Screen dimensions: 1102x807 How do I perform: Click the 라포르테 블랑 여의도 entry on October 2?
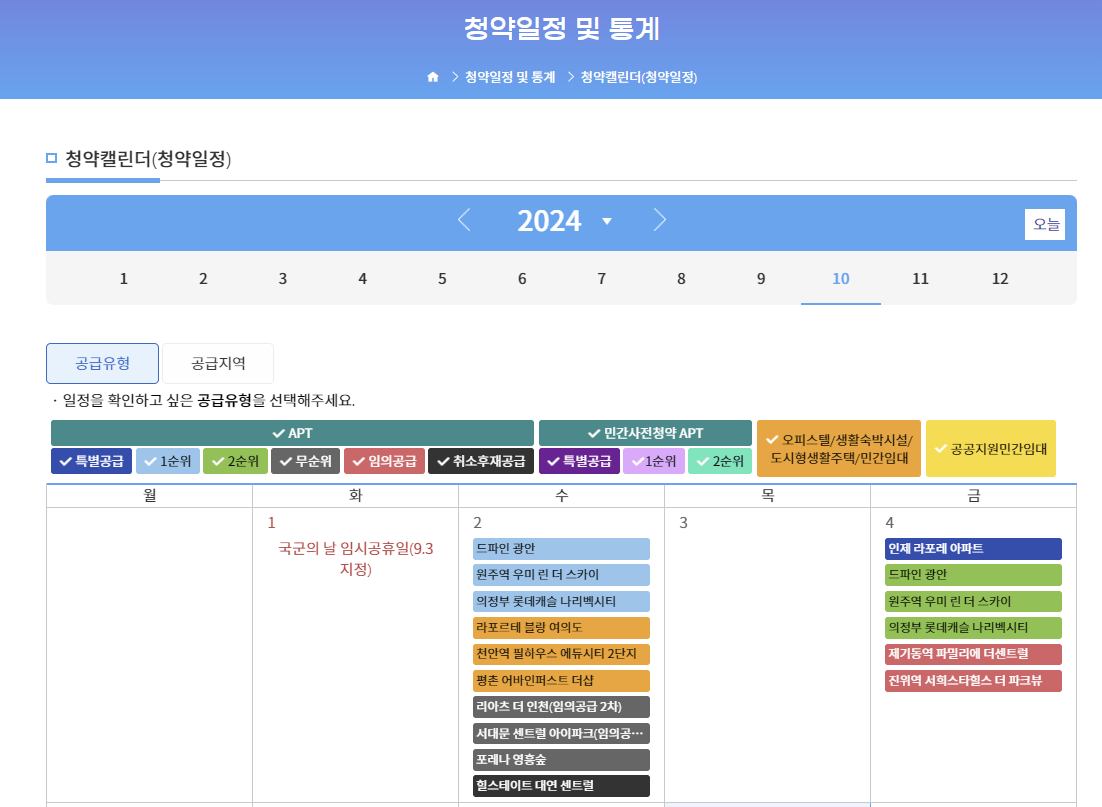point(561,628)
